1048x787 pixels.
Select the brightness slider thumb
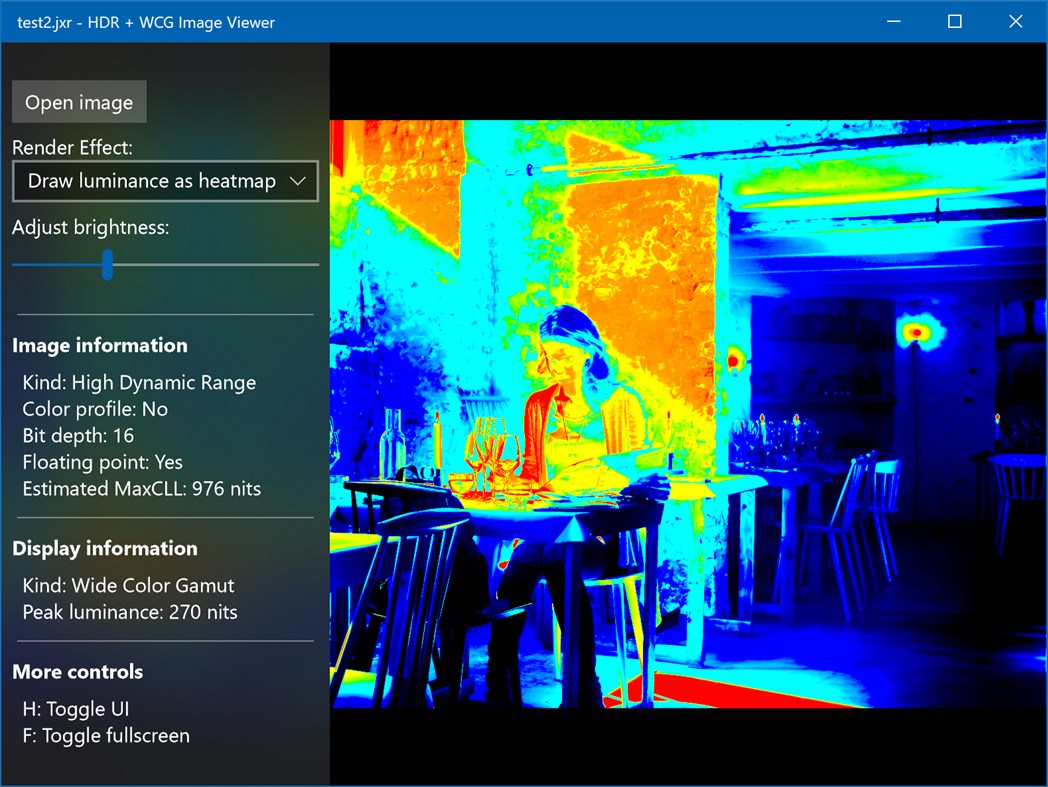[107, 265]
